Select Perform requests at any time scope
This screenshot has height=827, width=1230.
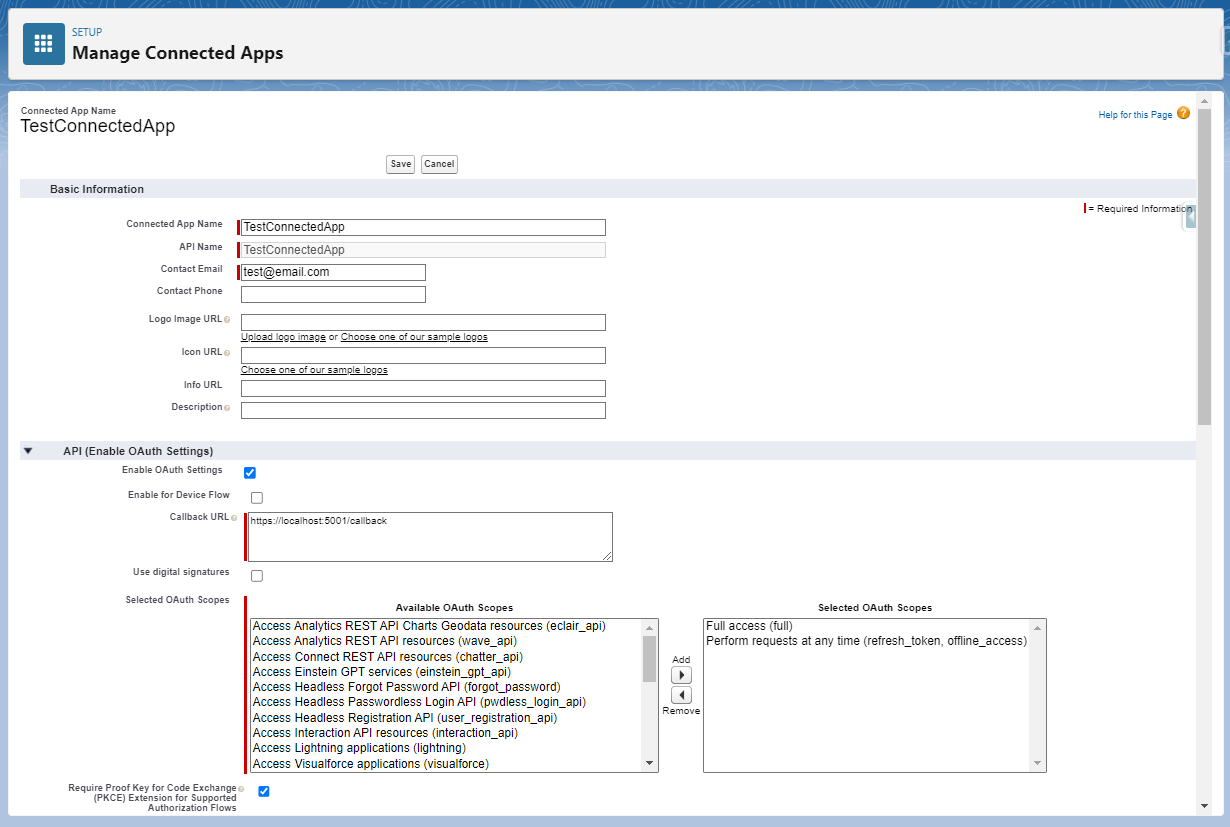point(867,641)
